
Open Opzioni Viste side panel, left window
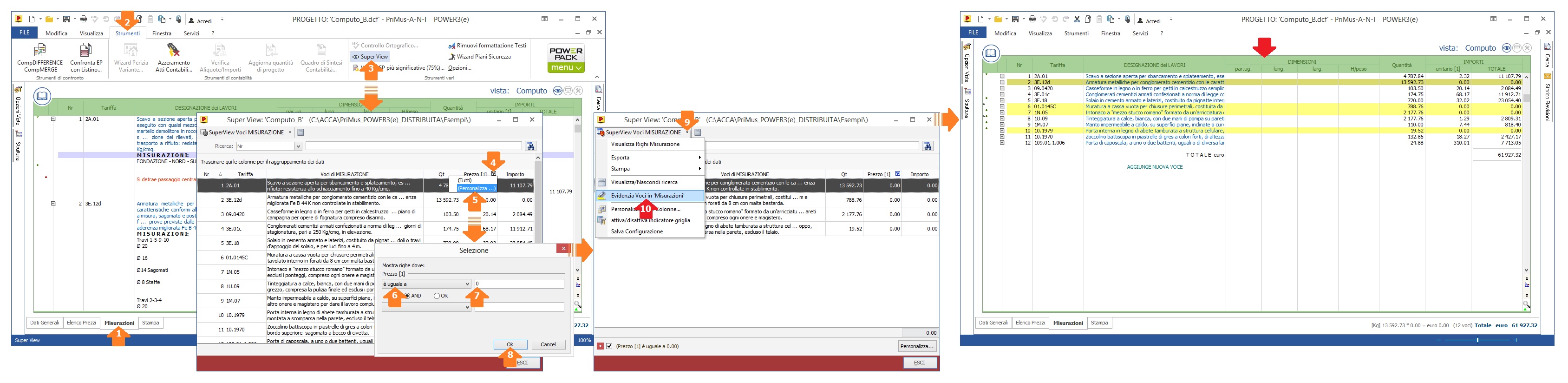tap(18, 106)
